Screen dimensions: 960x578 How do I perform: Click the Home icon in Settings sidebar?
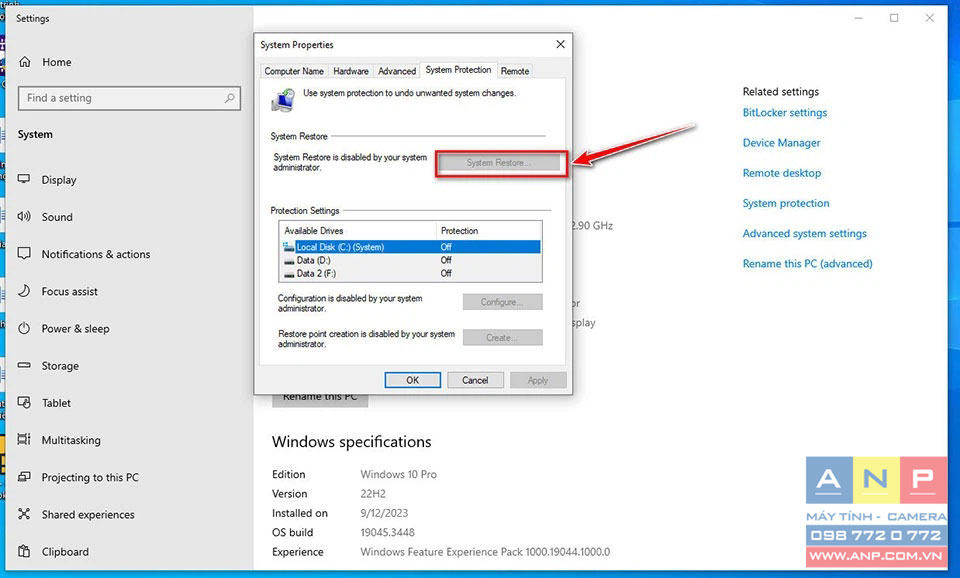pyautogui.click(x=24, y=62)
